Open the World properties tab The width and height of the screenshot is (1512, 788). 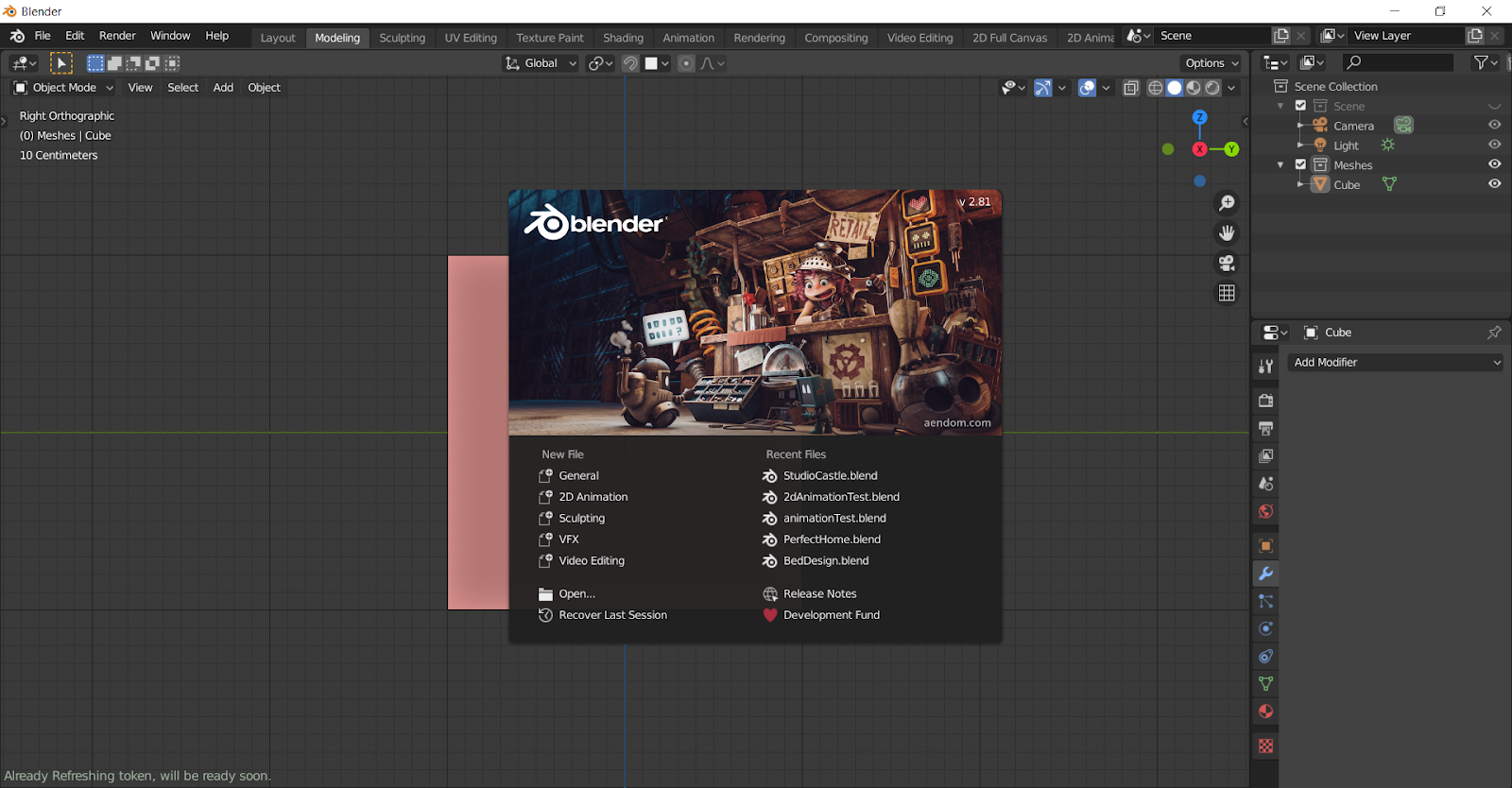[1265, 511]
